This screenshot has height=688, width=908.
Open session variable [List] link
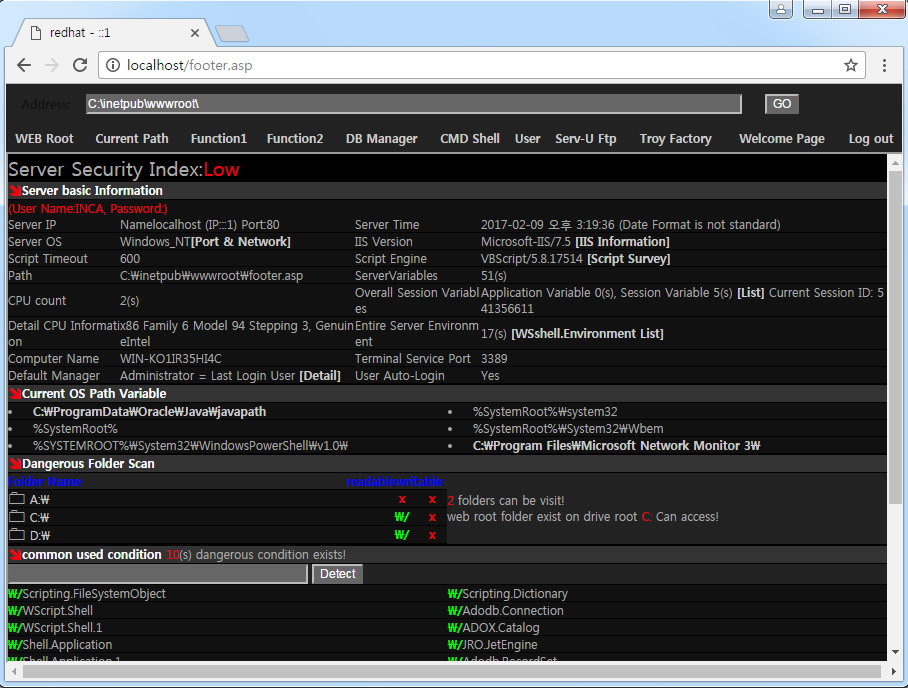(x=750, y=293)
